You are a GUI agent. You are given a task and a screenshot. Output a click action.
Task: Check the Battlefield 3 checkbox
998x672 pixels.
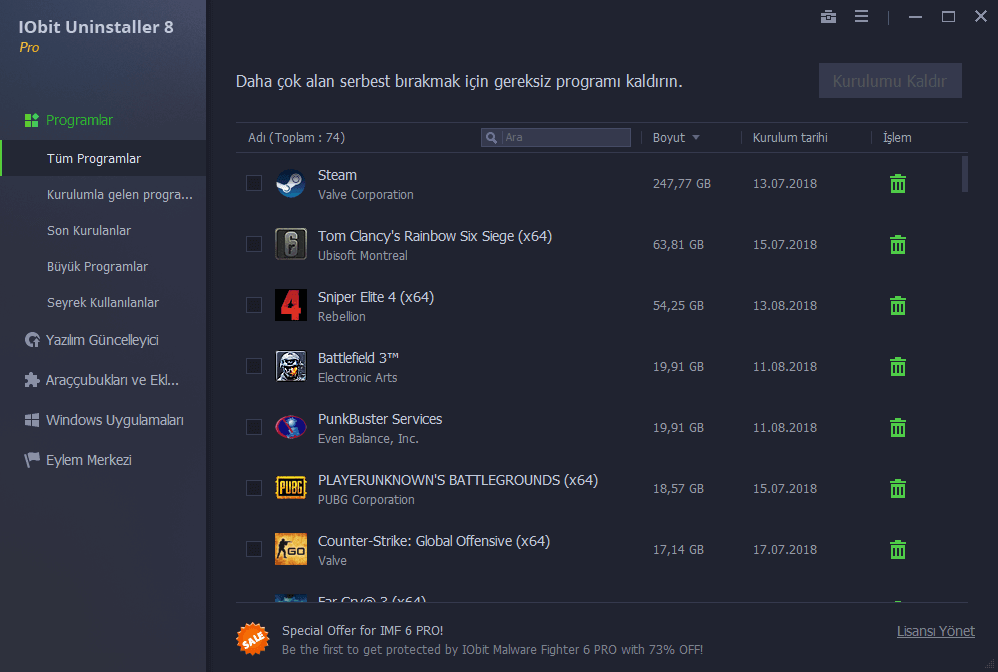pyautogui.click(x=254, y=367)
